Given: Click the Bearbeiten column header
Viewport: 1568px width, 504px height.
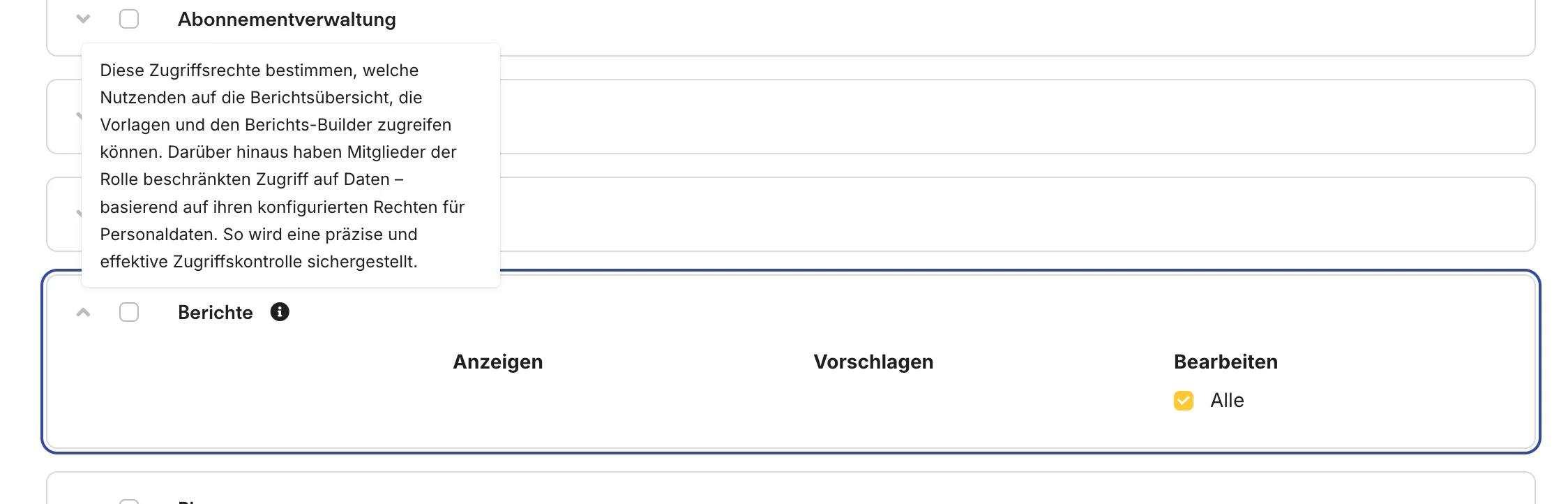Looking at the screenshot, I should click(x=1226, y=362).
